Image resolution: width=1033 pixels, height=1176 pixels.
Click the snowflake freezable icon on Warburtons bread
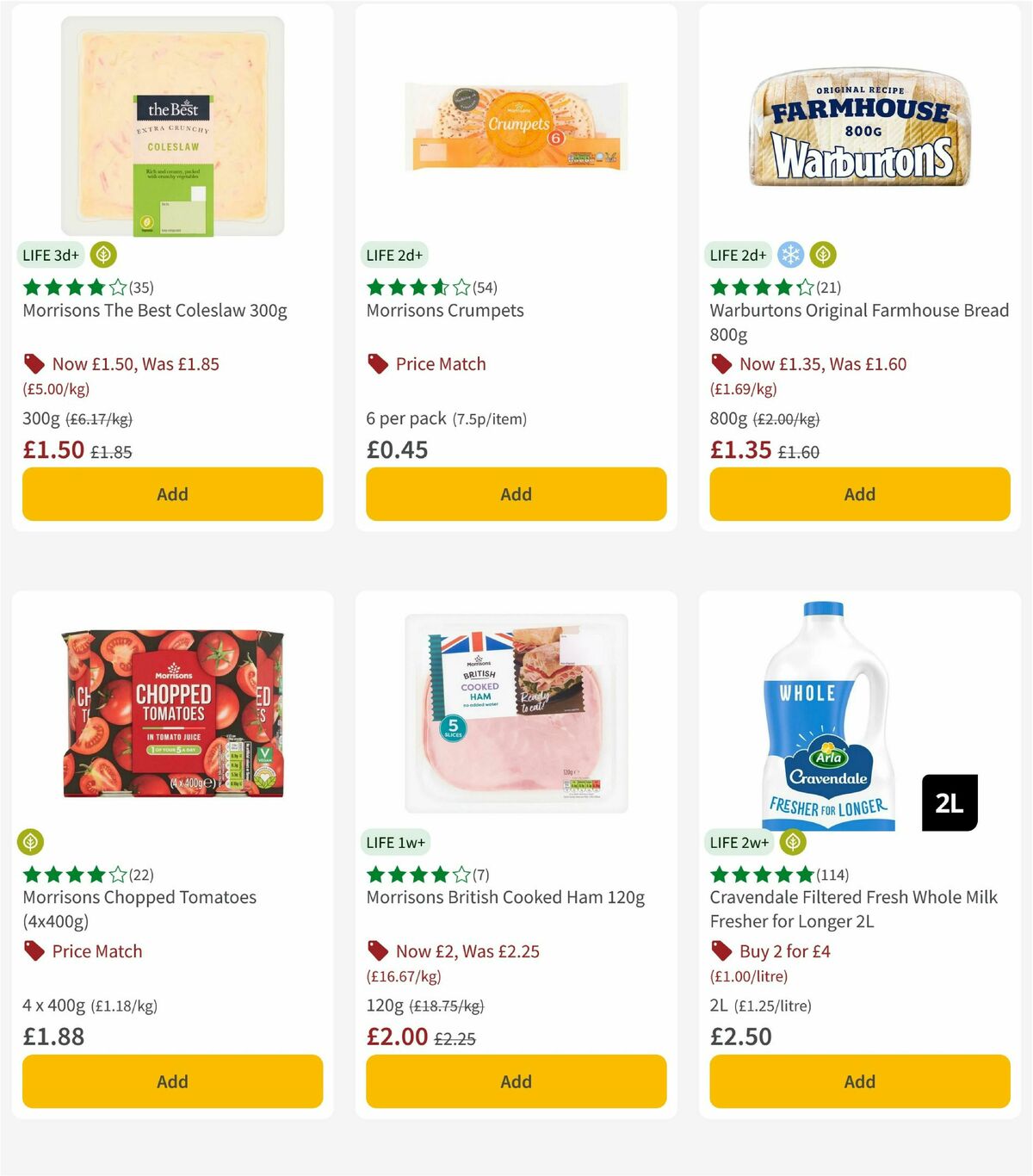coord(789,255)
